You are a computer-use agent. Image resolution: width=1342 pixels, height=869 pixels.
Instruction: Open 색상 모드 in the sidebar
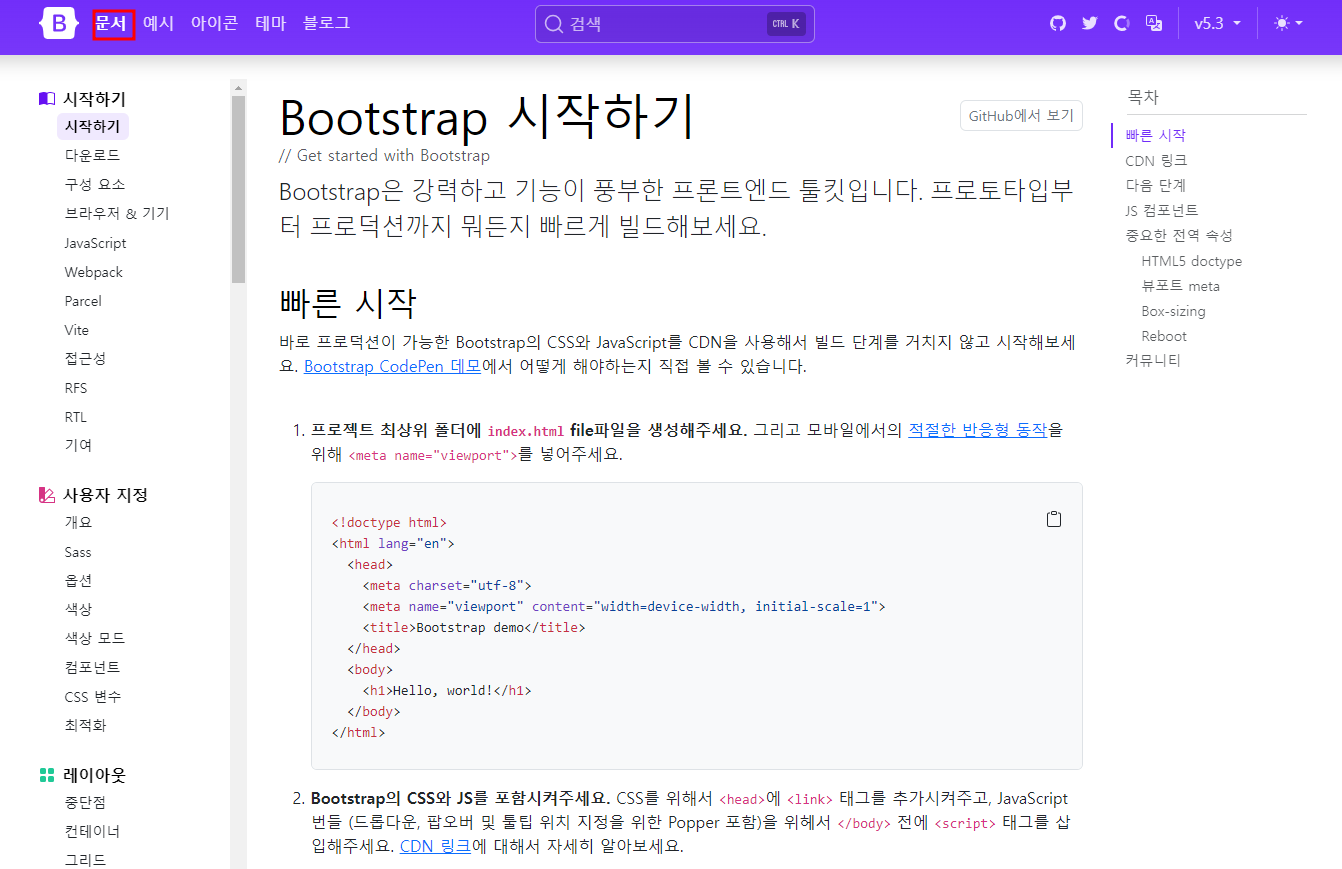point(95,639)
